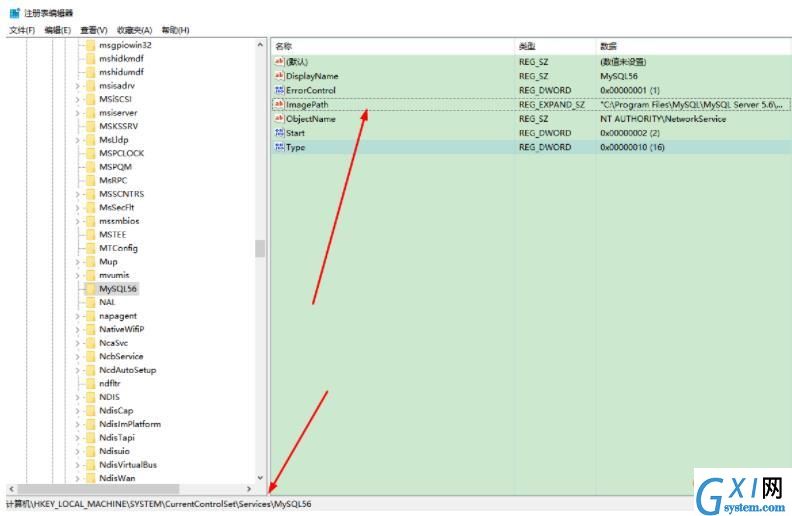This screenshot has height=516, width=792.
Task: Select the ImagePath value name
Action: coord(307,105)
